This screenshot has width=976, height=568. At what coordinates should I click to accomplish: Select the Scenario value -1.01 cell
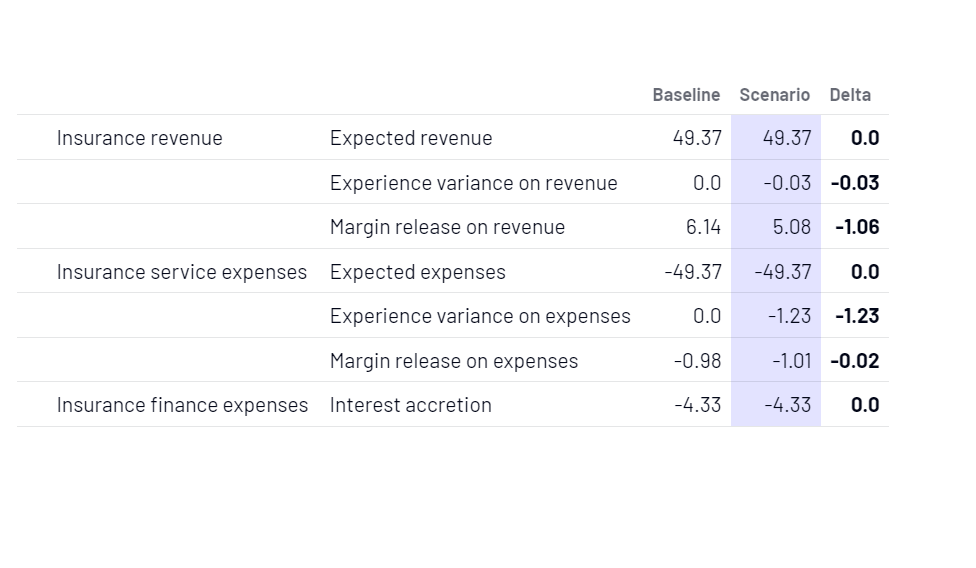(x=791, y=361)
